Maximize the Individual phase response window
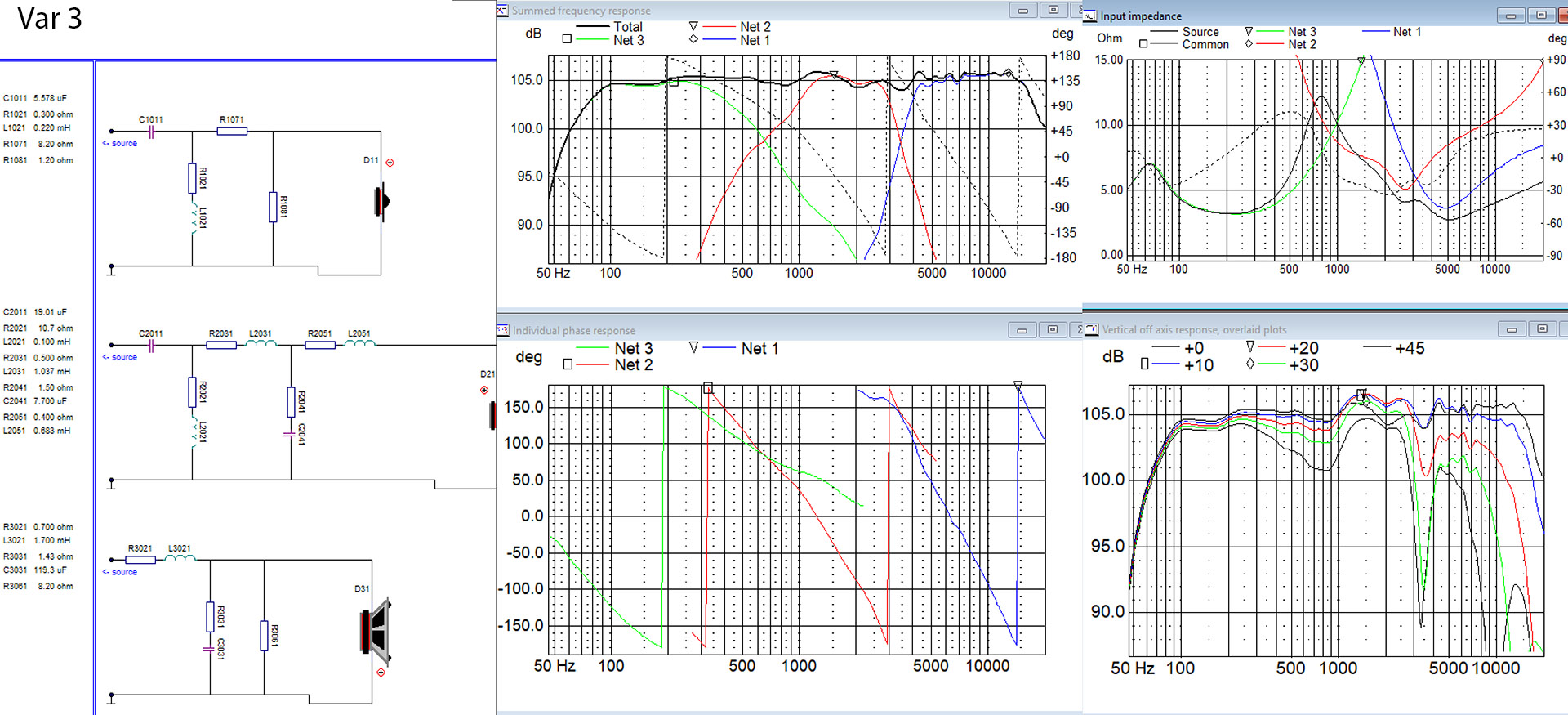The image size is (1568, 715). pyautogui.click(x=1052, y=329)
